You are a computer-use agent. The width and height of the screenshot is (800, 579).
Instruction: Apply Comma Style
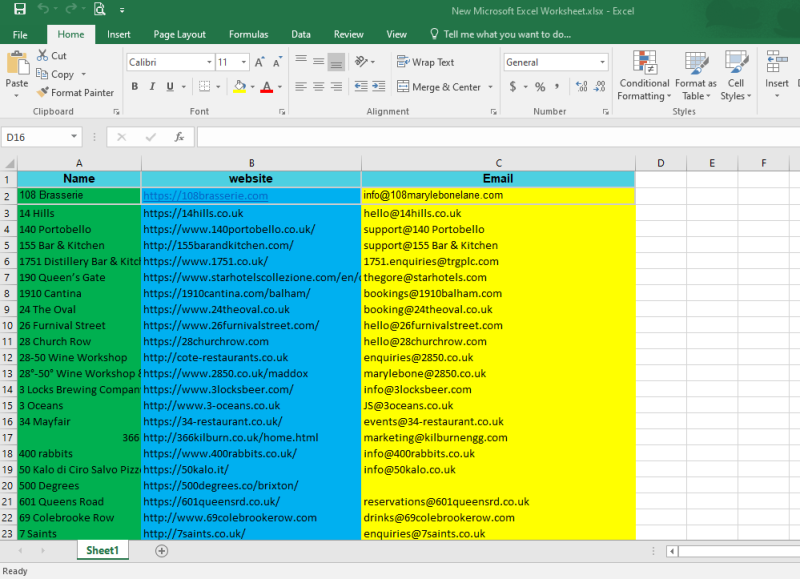557,86
